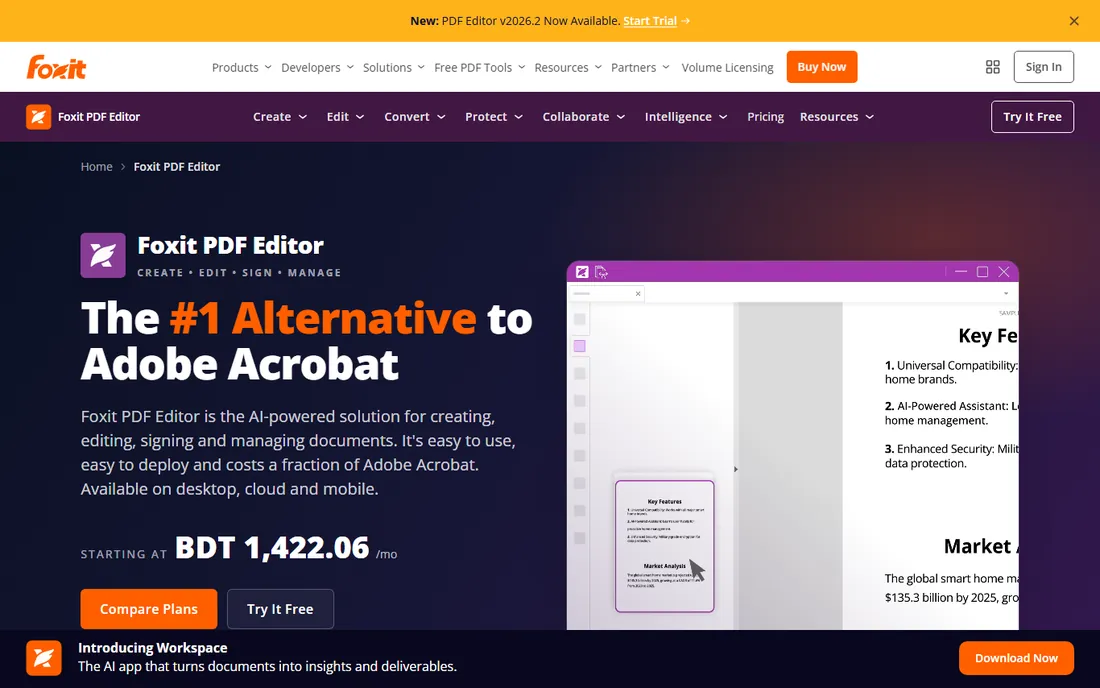Viewport: 1100px width, 688px height.
Task: Close the tab in preview window
Action: point(638,294)
